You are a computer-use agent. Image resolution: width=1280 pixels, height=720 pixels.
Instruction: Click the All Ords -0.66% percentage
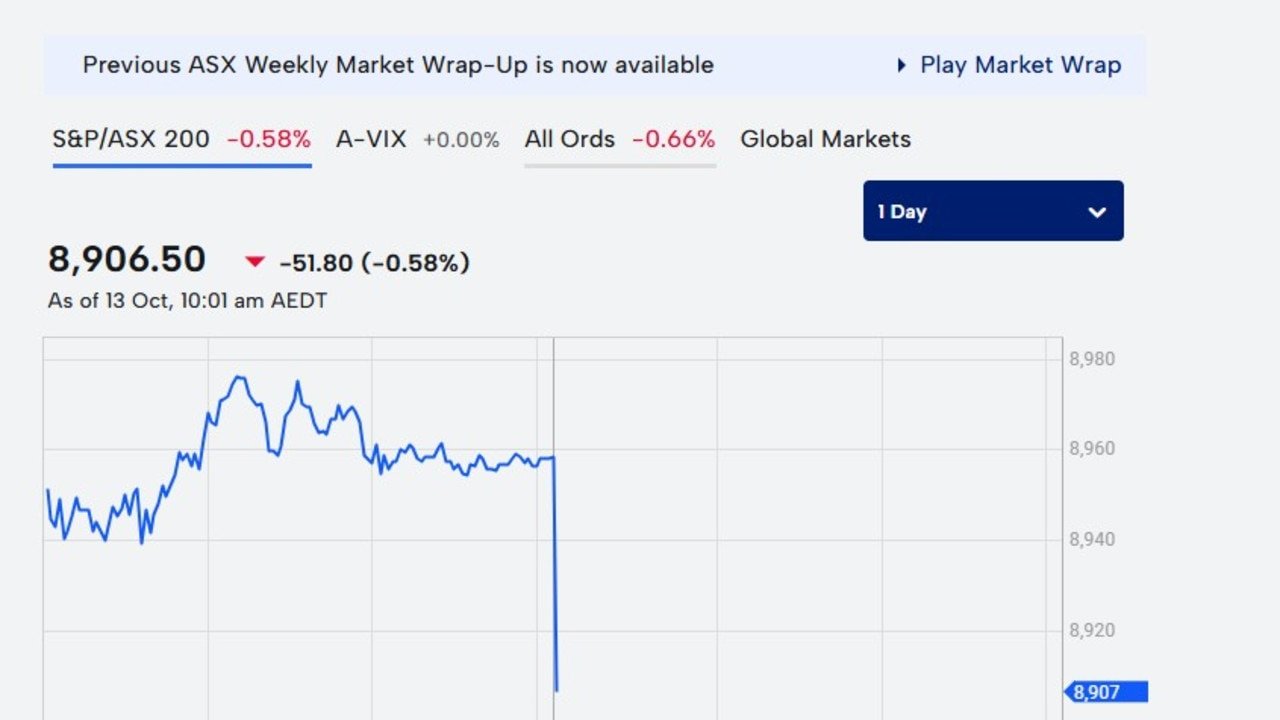coord(673,139)
